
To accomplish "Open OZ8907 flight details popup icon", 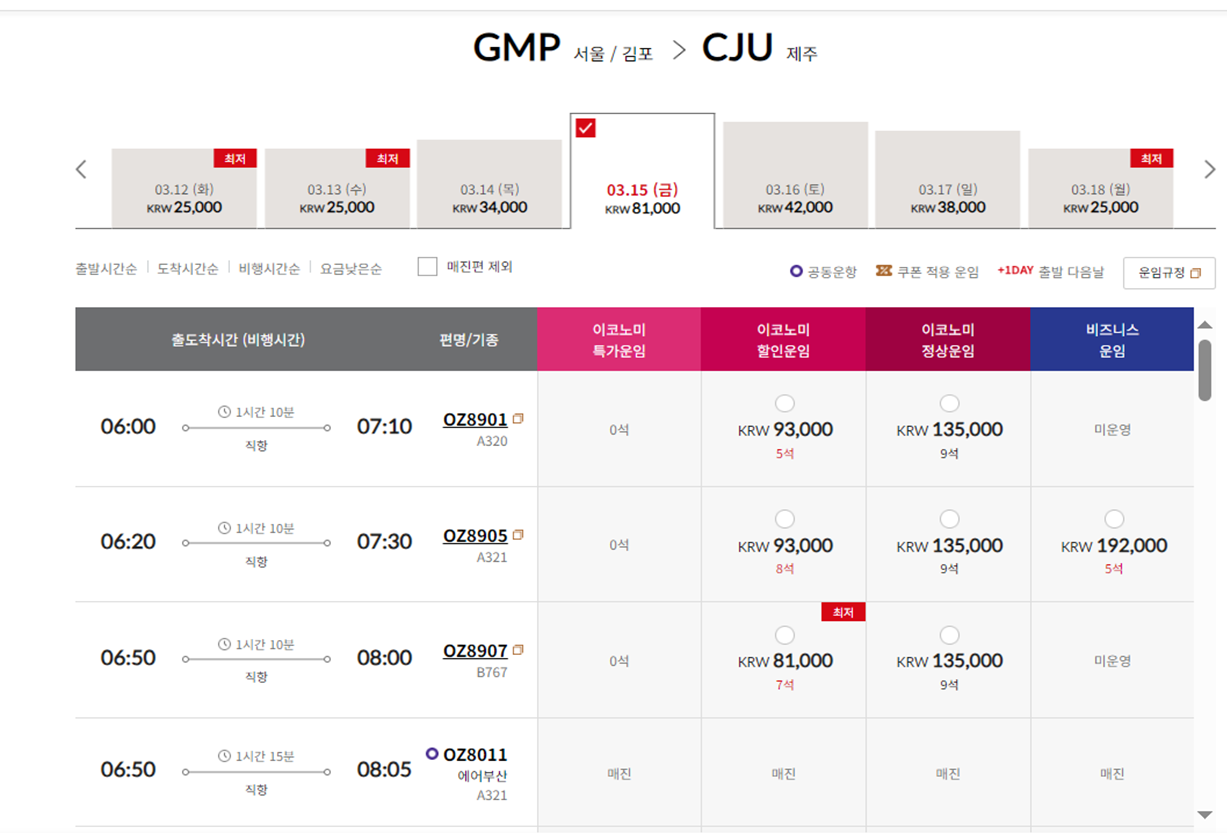I will [518, 650].
